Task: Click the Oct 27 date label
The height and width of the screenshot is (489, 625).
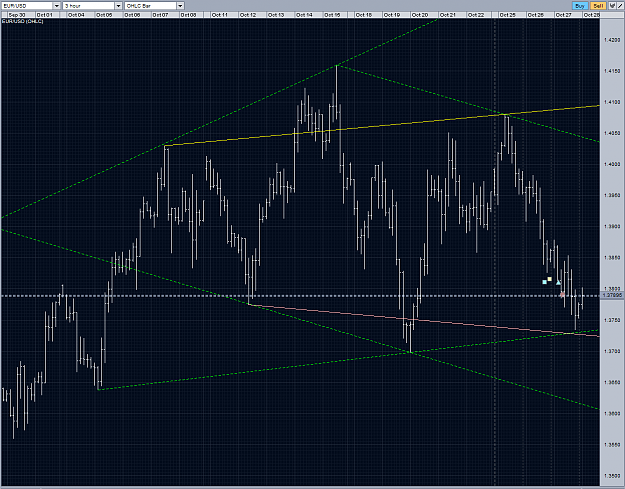Action: tap(563, 15)
